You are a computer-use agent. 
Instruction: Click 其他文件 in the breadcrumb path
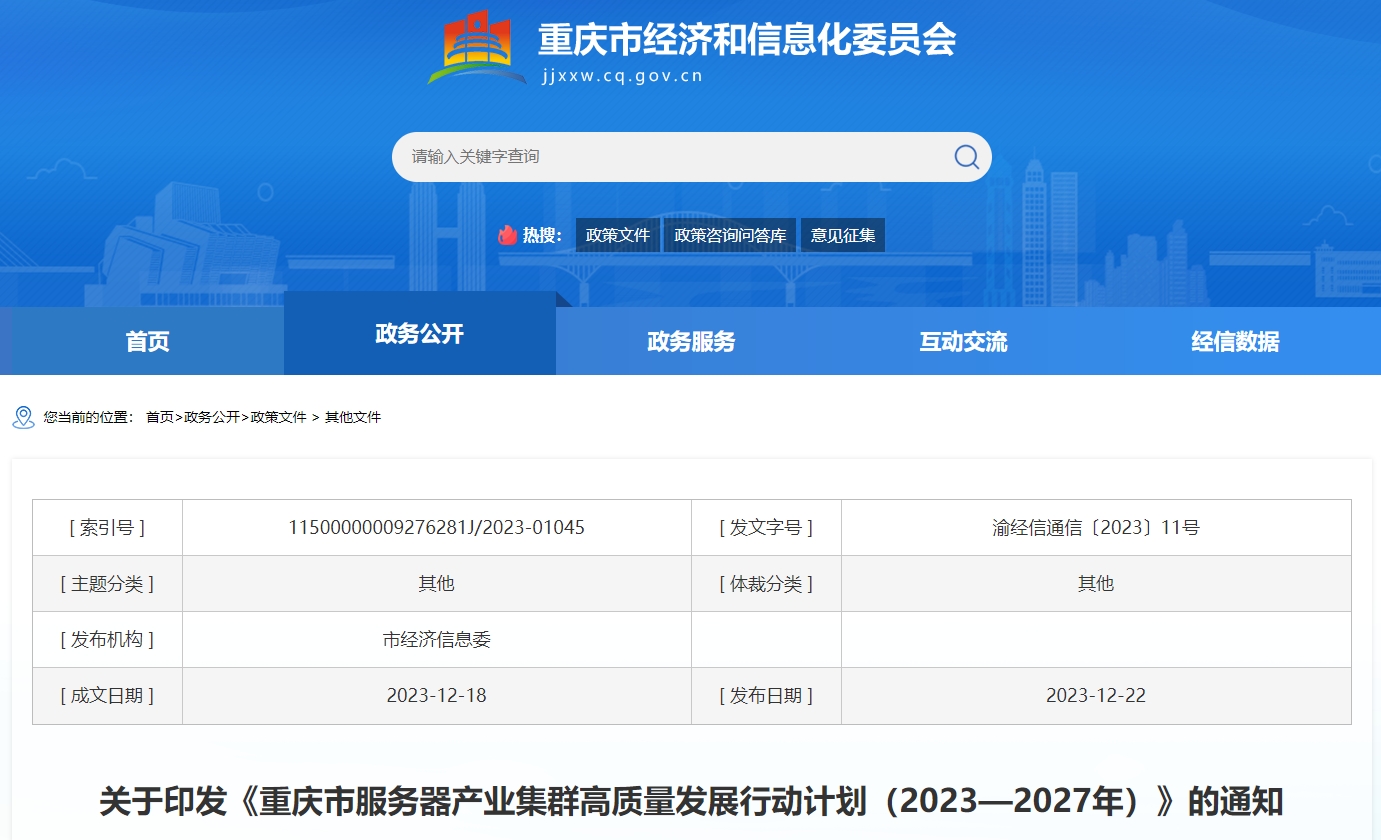(x=353, y=417)
